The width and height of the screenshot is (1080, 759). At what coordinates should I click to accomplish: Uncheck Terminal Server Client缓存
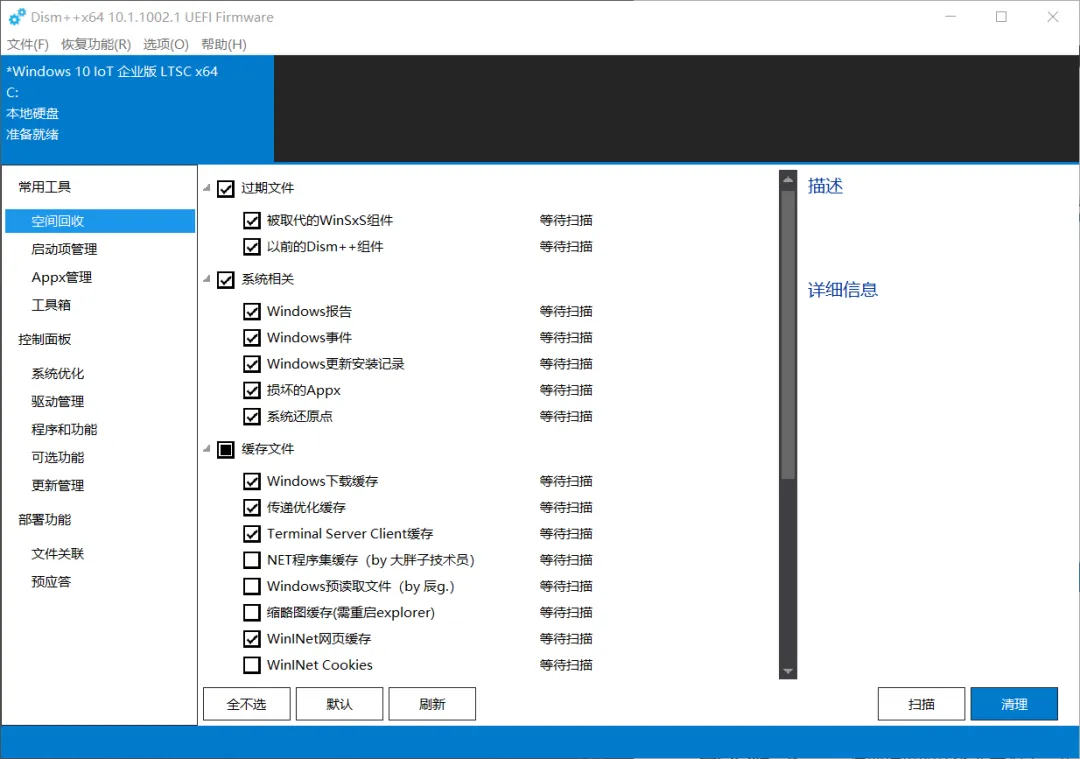click(252, 534)
